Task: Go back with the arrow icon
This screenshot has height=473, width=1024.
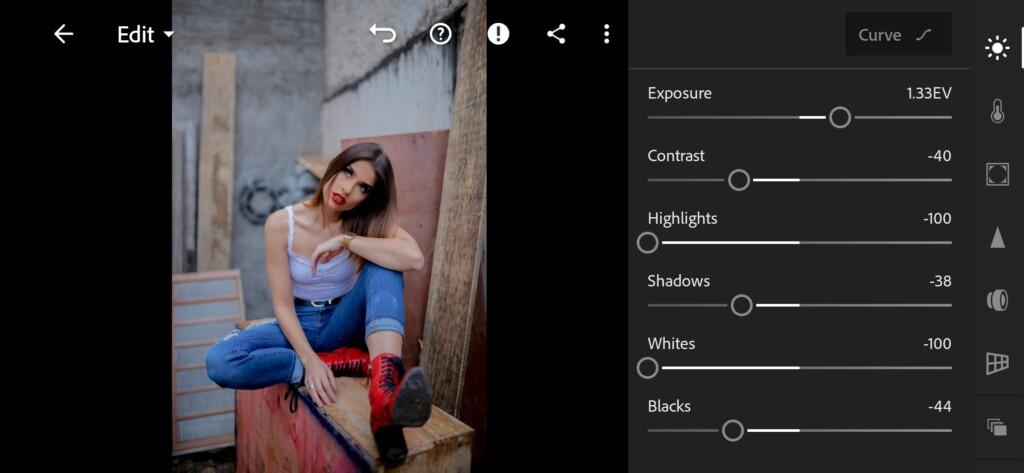Action: (x=63, y=34)
